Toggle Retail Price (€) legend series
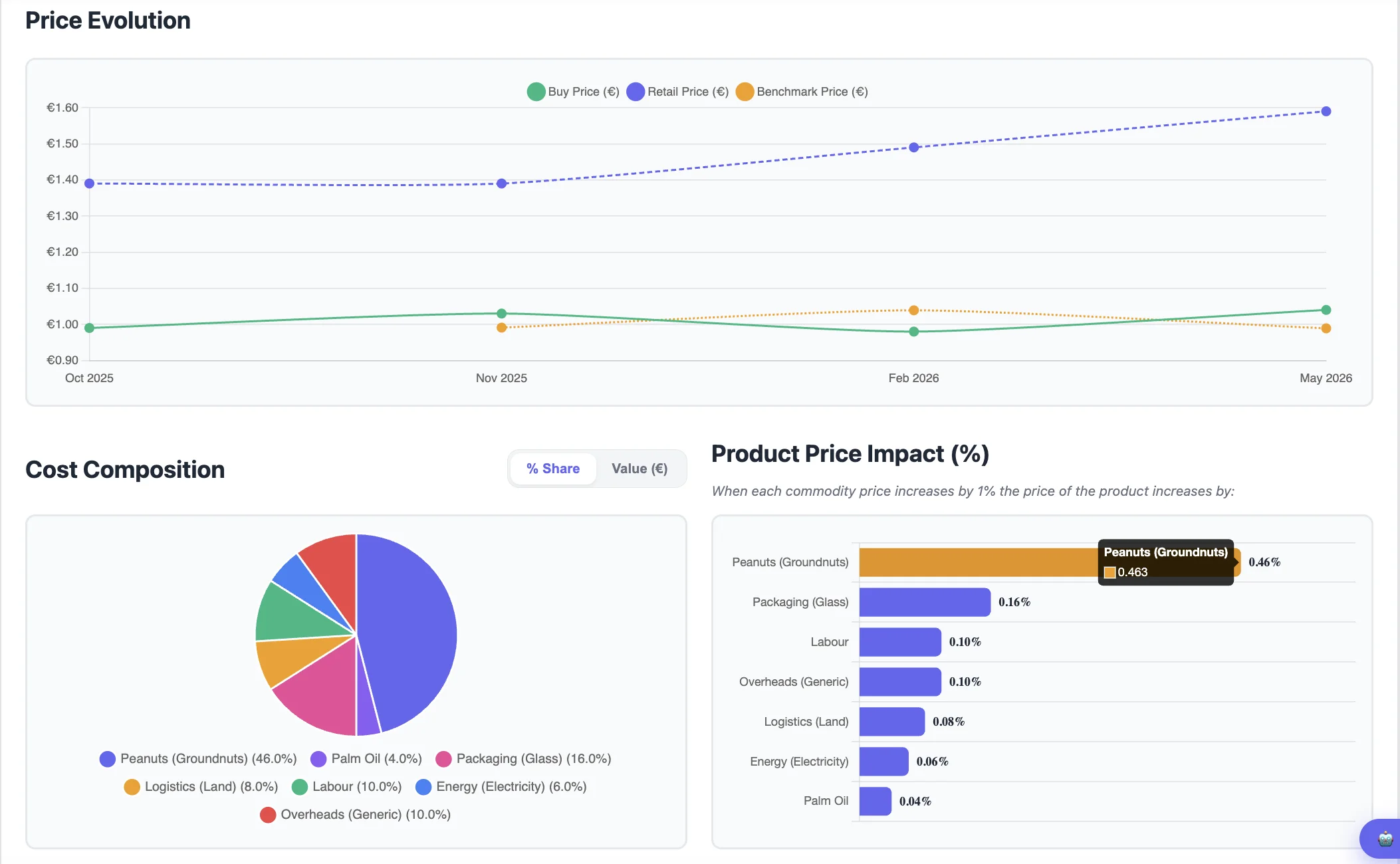This screenshot has width=1400, height=864. (678, 92)
